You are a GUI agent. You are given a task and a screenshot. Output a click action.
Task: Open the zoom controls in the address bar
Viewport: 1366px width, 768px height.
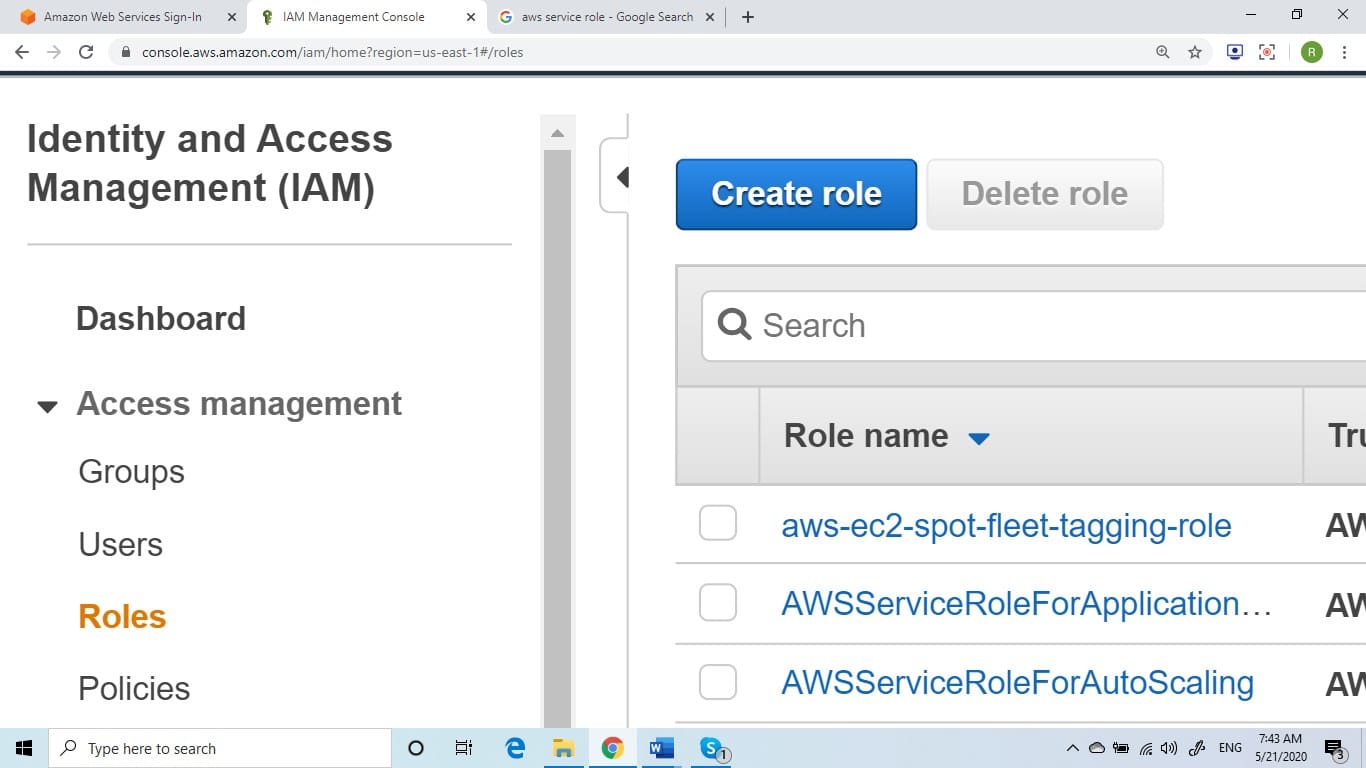1162,52
